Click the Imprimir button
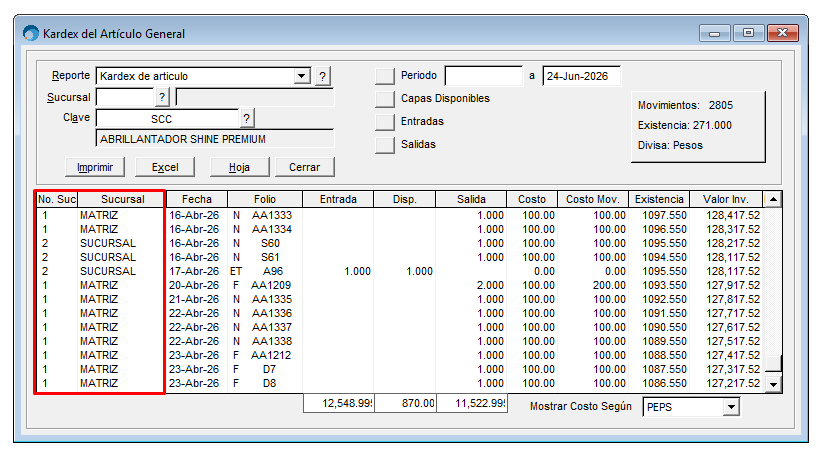 tap(95, 168)
